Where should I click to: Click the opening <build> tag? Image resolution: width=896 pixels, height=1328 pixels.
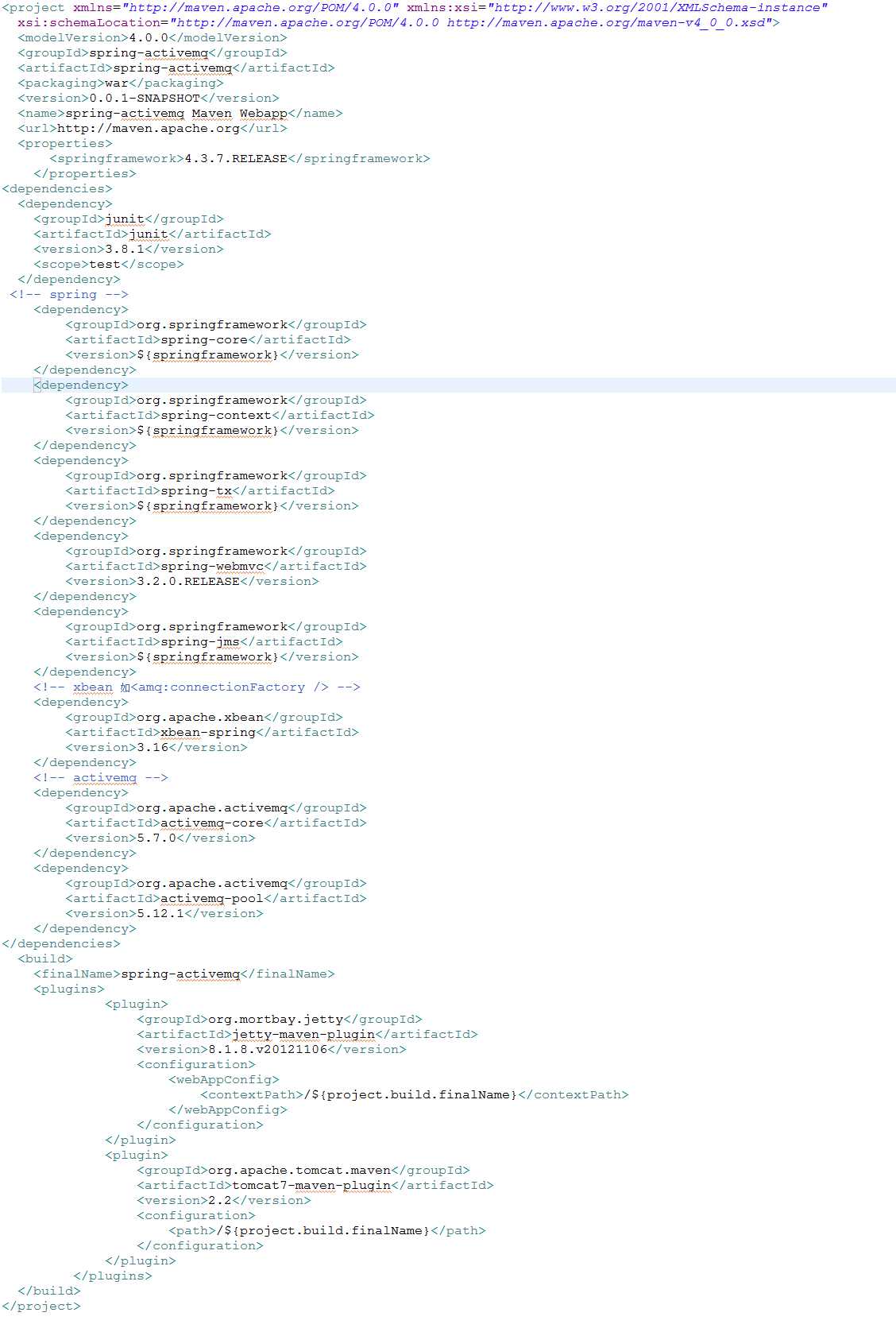coord(45,958)
